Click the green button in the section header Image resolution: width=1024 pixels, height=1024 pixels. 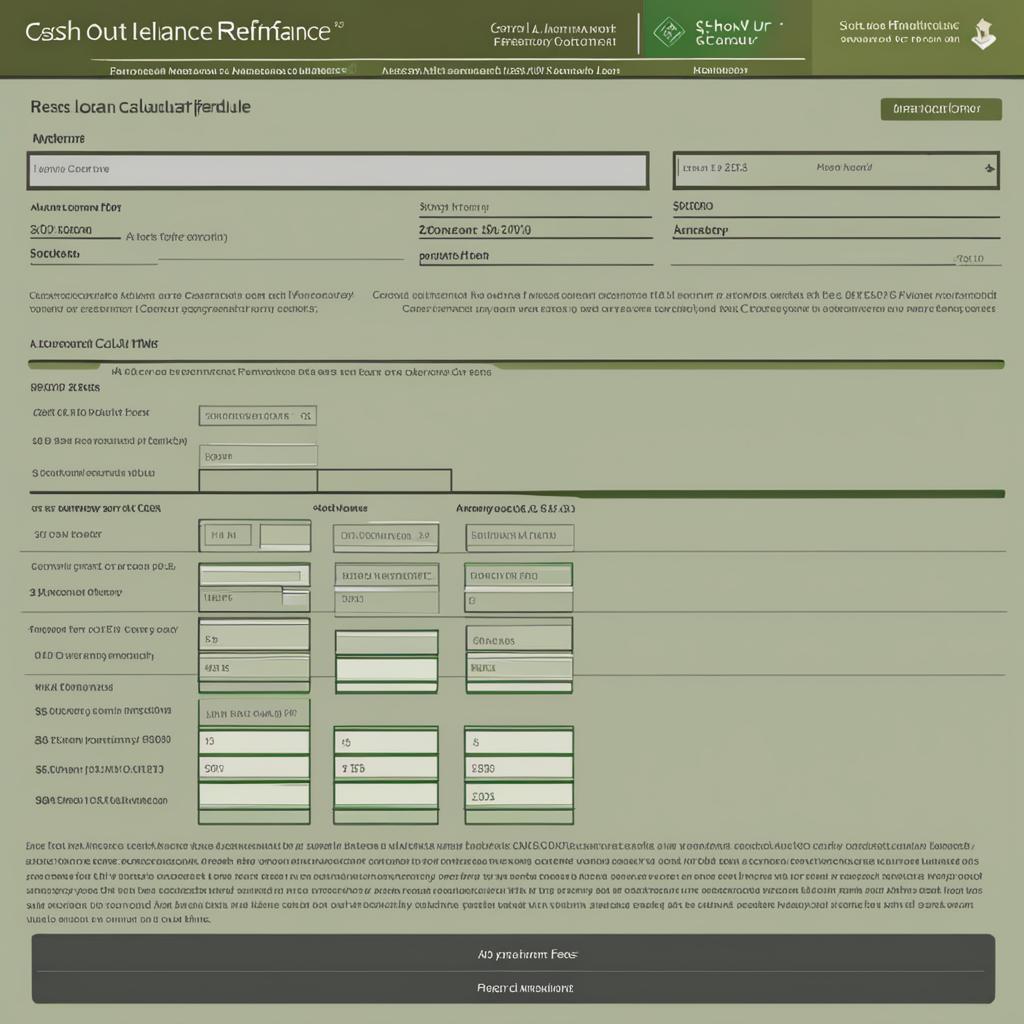coord(940,109)
